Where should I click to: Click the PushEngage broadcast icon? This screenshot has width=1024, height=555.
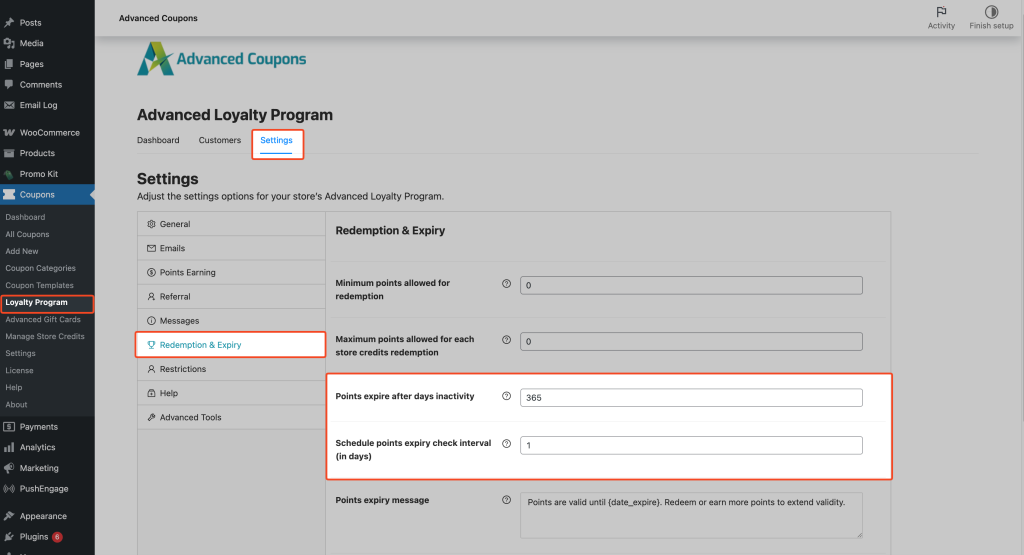point(9,488)
